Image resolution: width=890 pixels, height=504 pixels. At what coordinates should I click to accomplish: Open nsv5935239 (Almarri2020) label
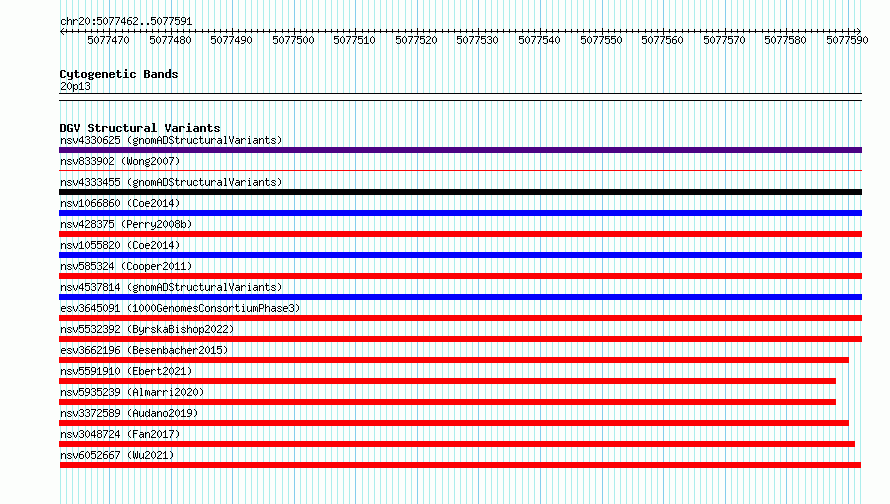(x=132, y=392)
